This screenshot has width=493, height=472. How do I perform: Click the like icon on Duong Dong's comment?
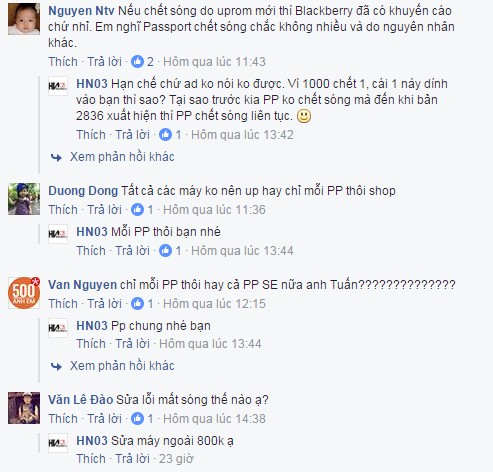tap(137, 210)
